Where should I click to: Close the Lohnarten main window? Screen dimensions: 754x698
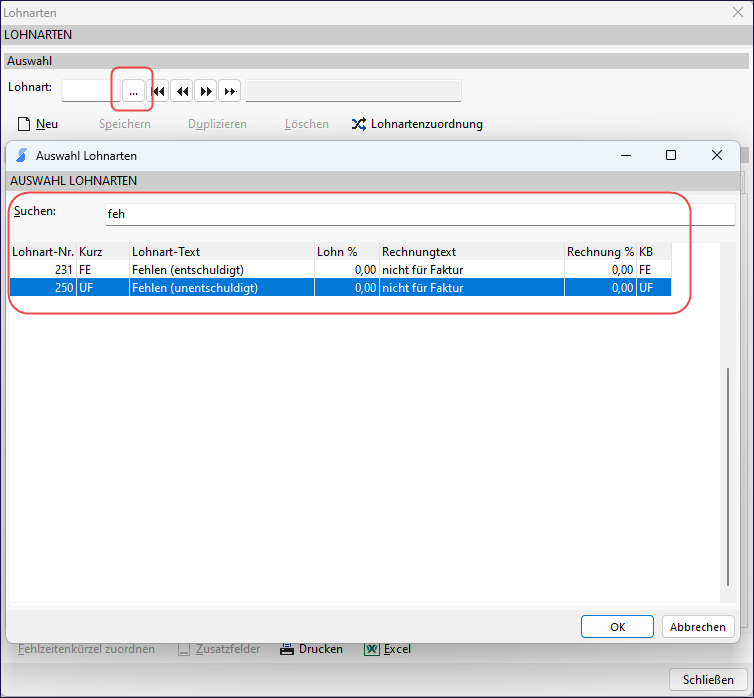point(738,12)
